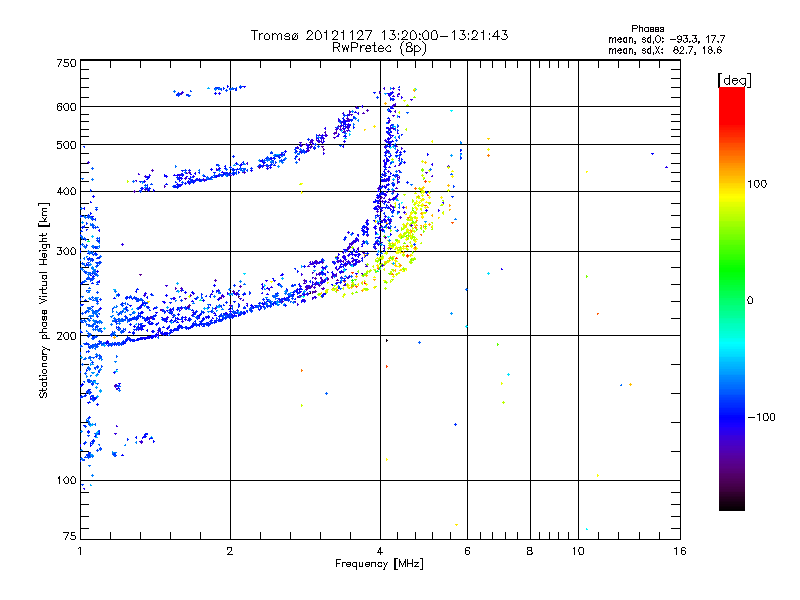This screenshot has height=600, width=800.
Task: Click the '10' frequency axis tick label
Action: (x=578, y=551)
